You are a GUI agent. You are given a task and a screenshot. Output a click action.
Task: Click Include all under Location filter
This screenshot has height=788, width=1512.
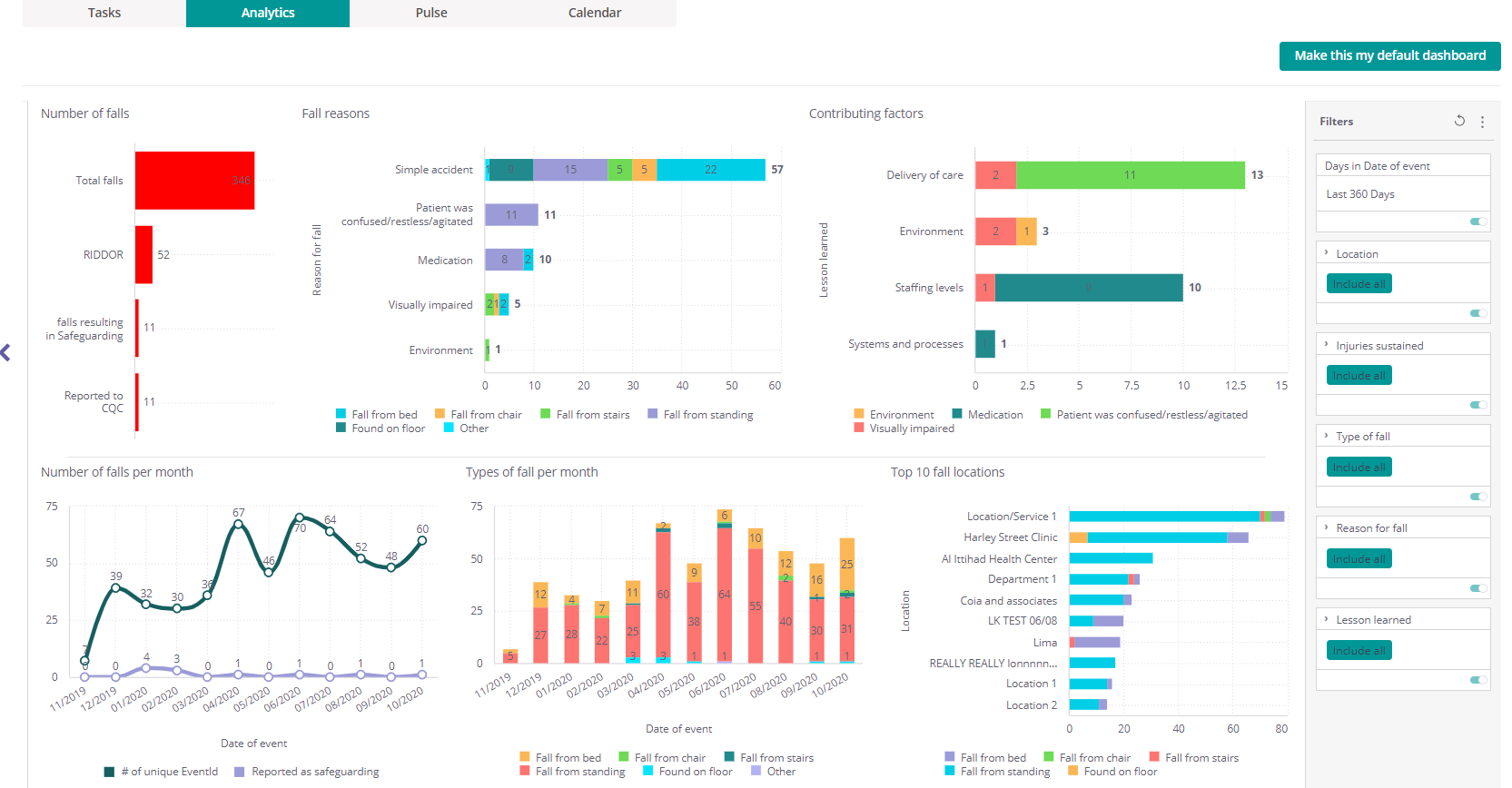(1359, 284)
